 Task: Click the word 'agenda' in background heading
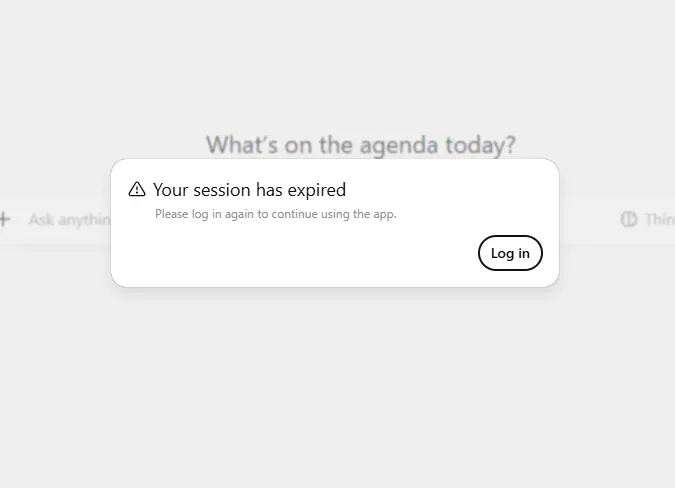[x=399, y=145]
